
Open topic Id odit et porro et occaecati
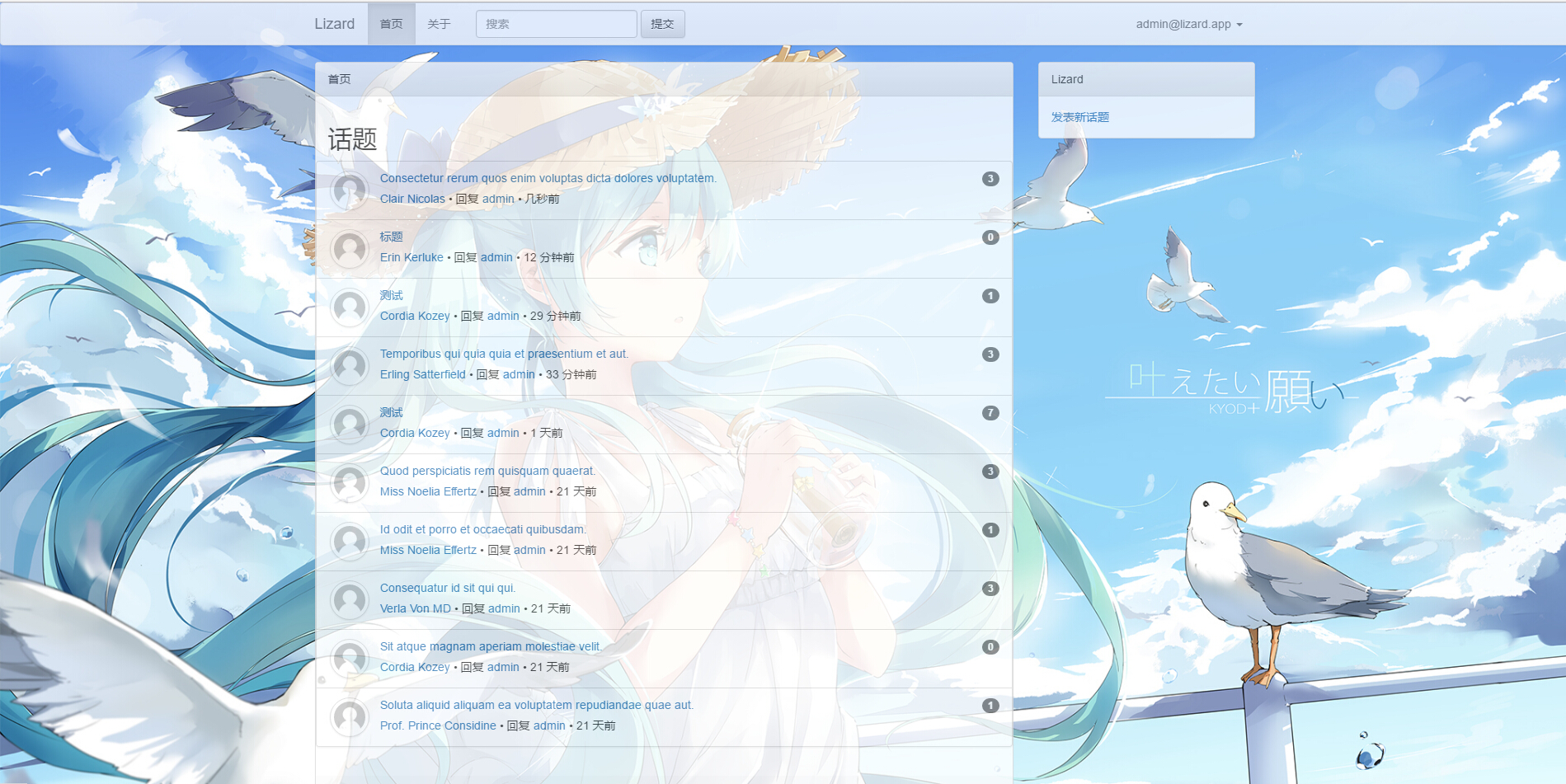coord(483,529)
